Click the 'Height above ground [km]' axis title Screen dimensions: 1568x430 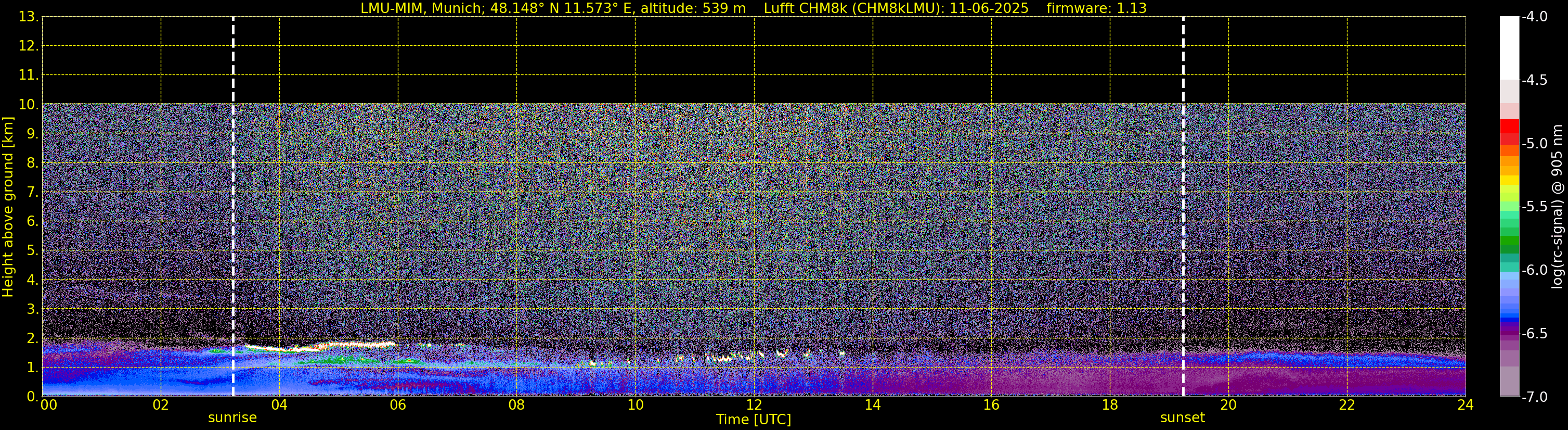(8, 207)
